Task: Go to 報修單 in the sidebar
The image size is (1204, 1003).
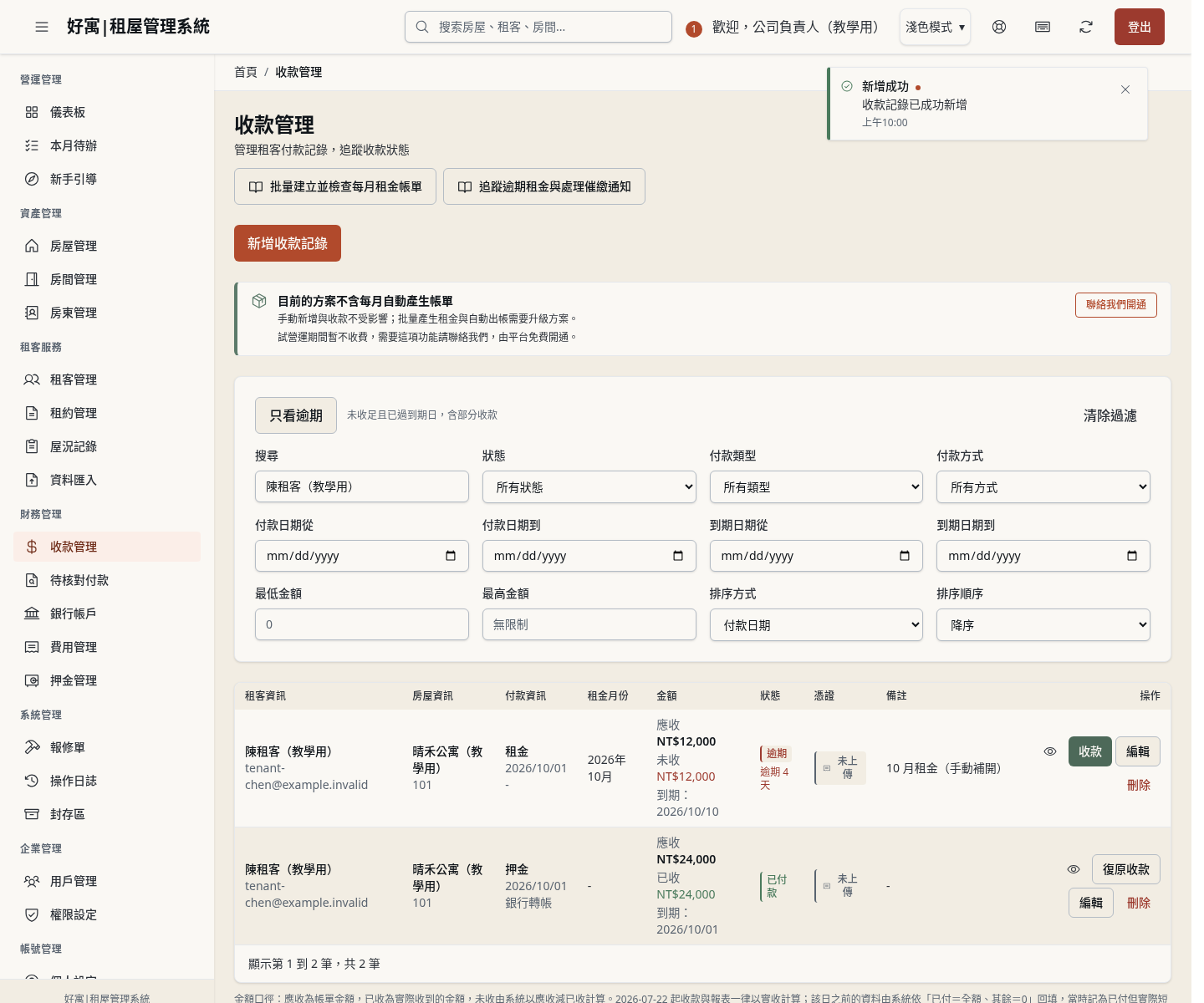Action: [107, 747]
